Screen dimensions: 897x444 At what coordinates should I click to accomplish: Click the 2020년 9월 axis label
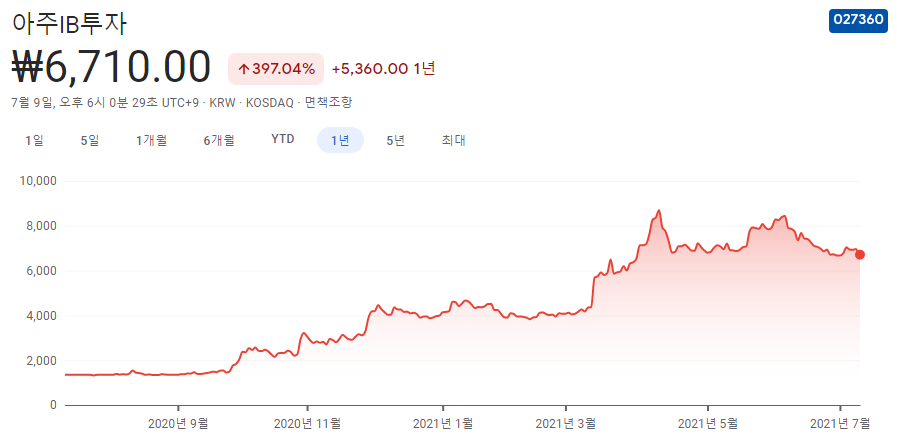(x=178, y=424)
